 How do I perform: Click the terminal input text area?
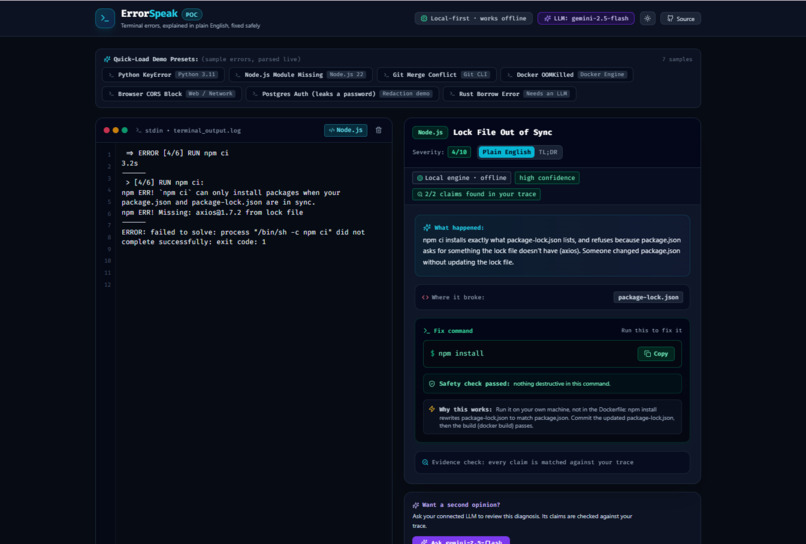point(253,343)
